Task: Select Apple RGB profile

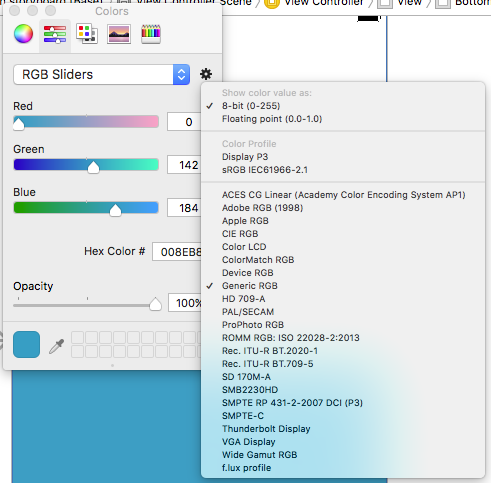Action: tap(343, 221)
